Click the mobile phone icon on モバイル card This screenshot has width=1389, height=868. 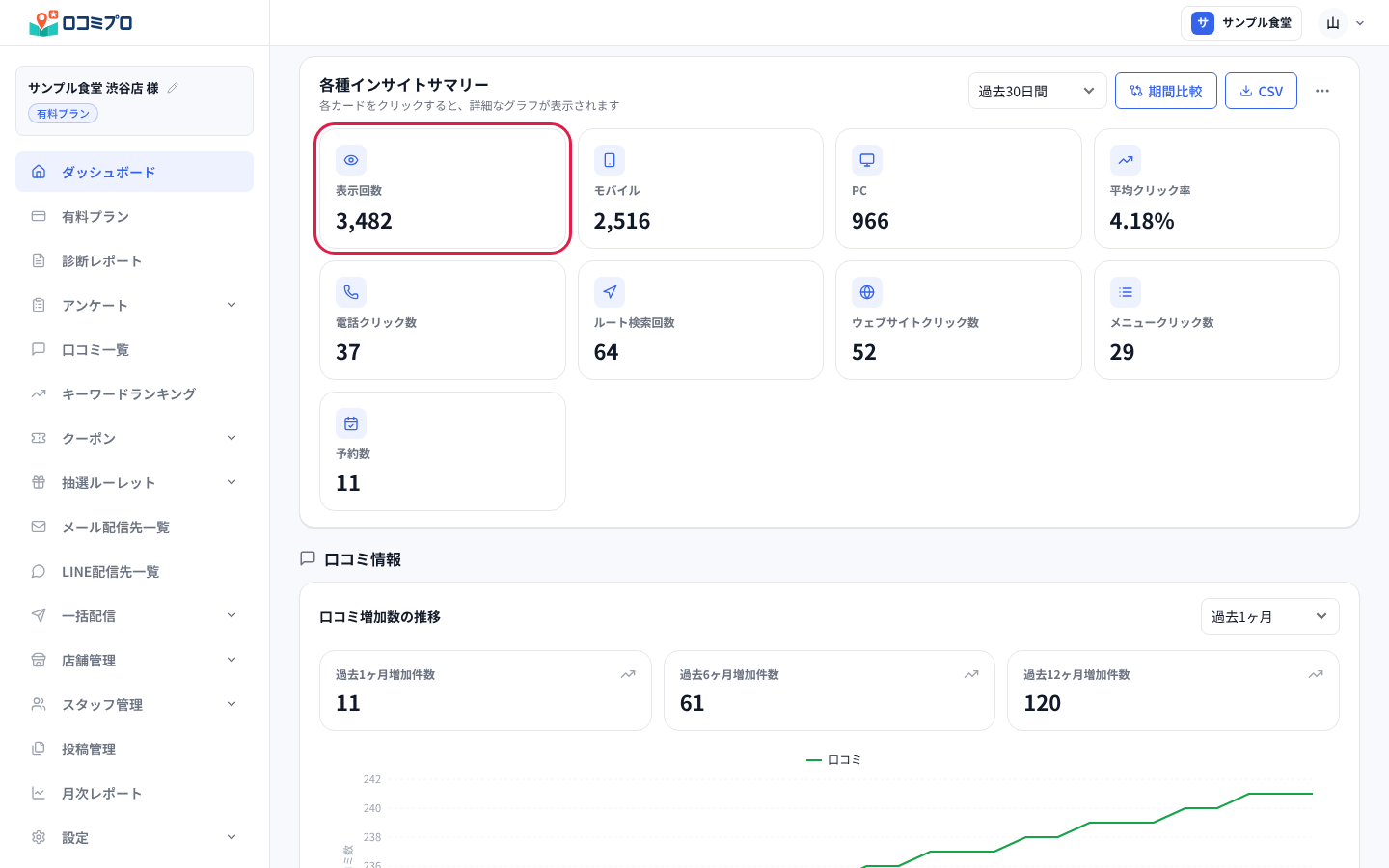(610, 160)
